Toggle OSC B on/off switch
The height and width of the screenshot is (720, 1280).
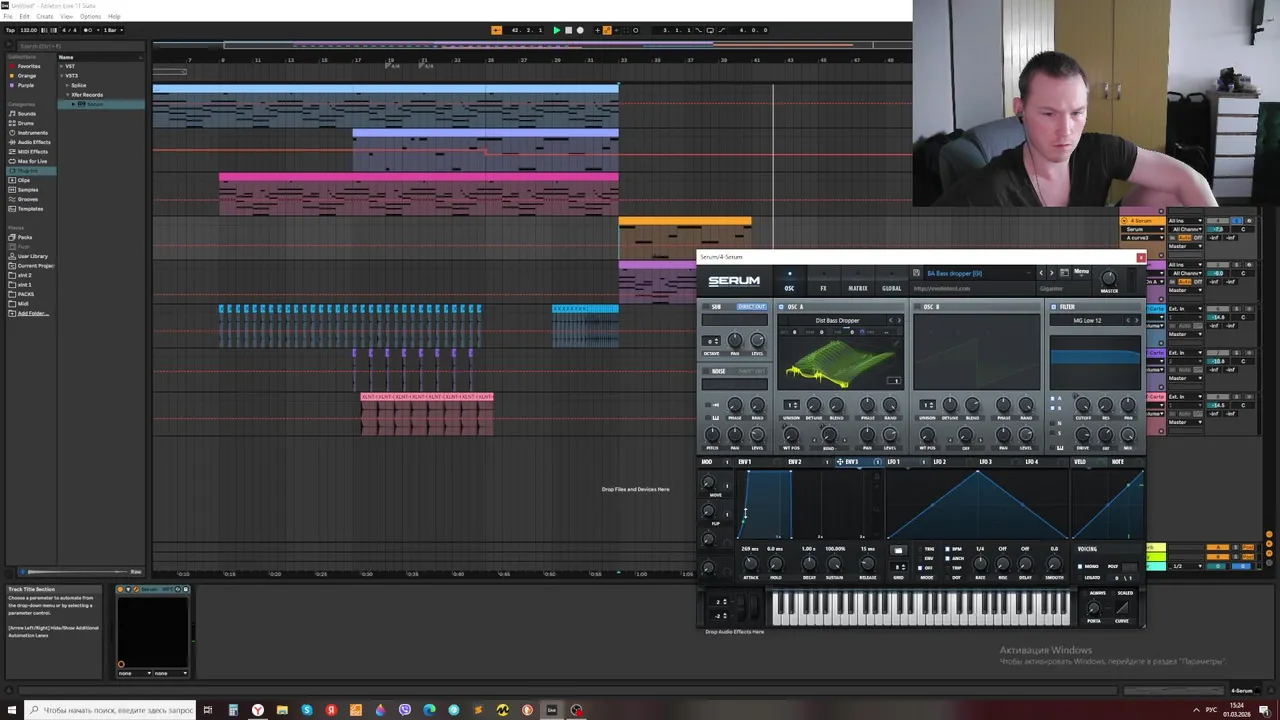point(918,307)
